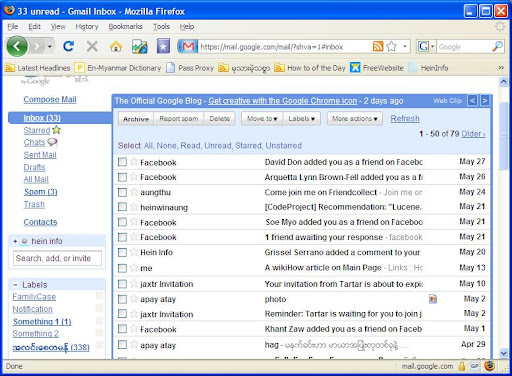Click the URL address field
Image resolution: width=512 pixels, height=376 pixels.
pyautogui.click(x=285, y=47)
